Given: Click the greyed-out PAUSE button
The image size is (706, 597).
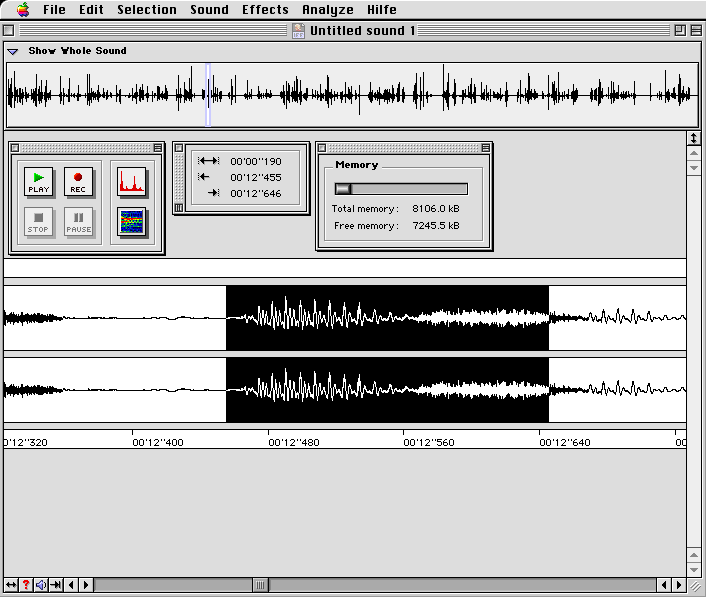Looking at the screenshot, I should tap(78, 222).
